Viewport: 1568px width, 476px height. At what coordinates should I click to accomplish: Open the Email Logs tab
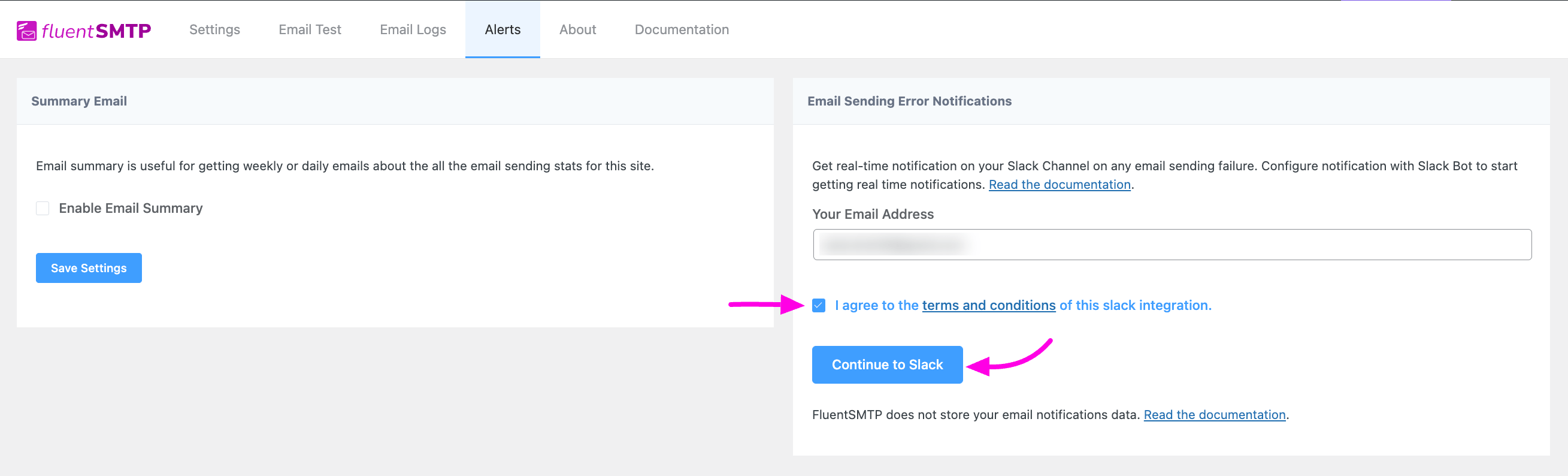pyautogui.click(x=413, y=29)
